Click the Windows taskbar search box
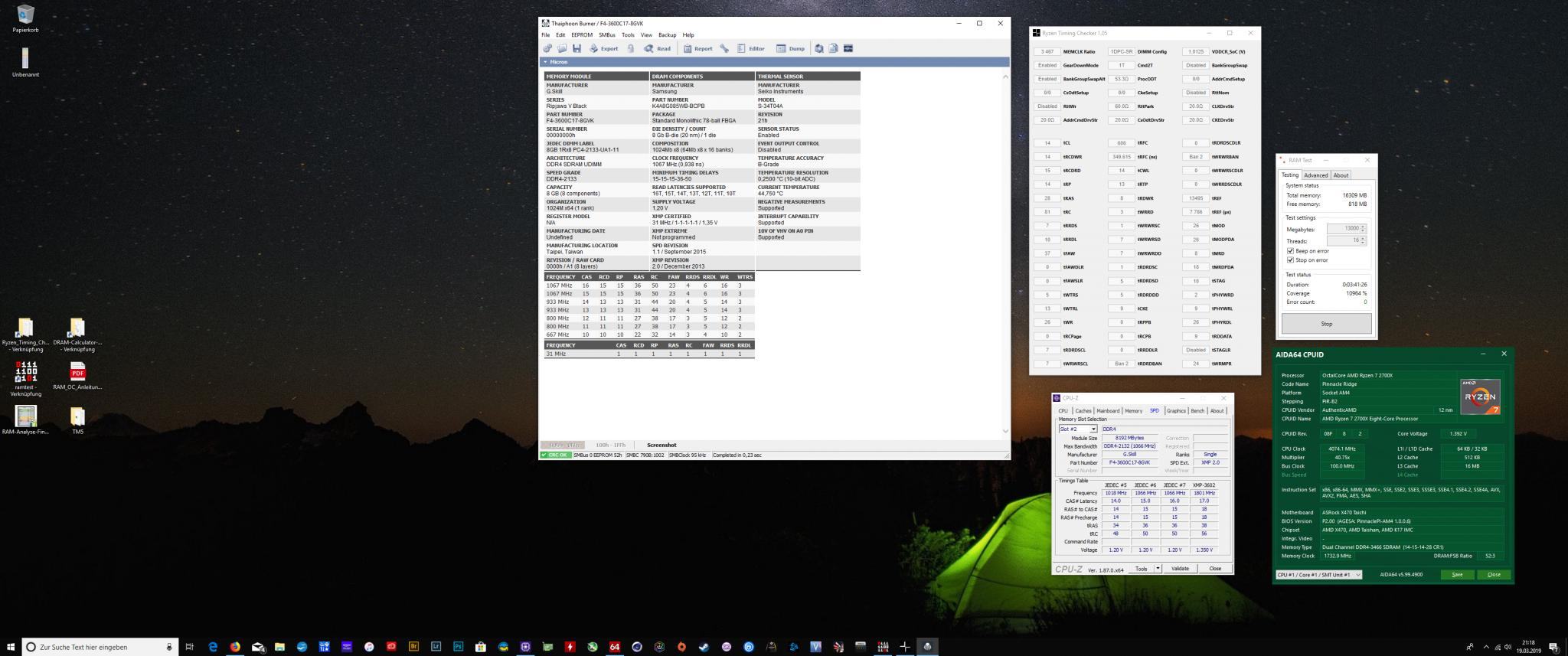This screenshot has height=656, width=1568. [100, 647]
